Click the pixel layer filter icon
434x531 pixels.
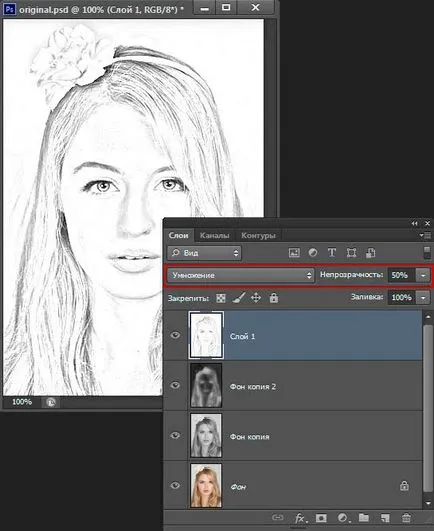point(294,253)
